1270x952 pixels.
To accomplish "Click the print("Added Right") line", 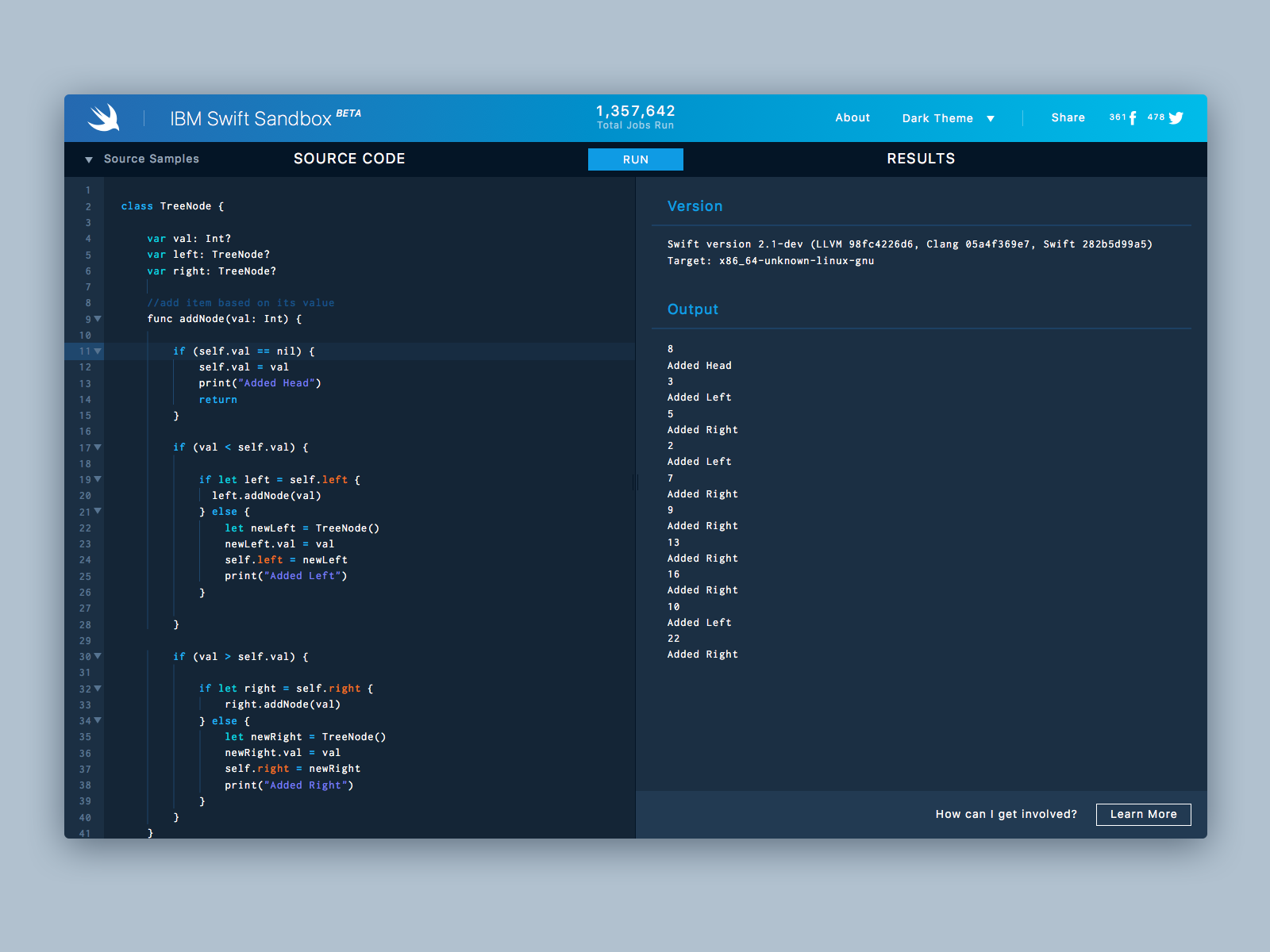I will coord(289,785).
